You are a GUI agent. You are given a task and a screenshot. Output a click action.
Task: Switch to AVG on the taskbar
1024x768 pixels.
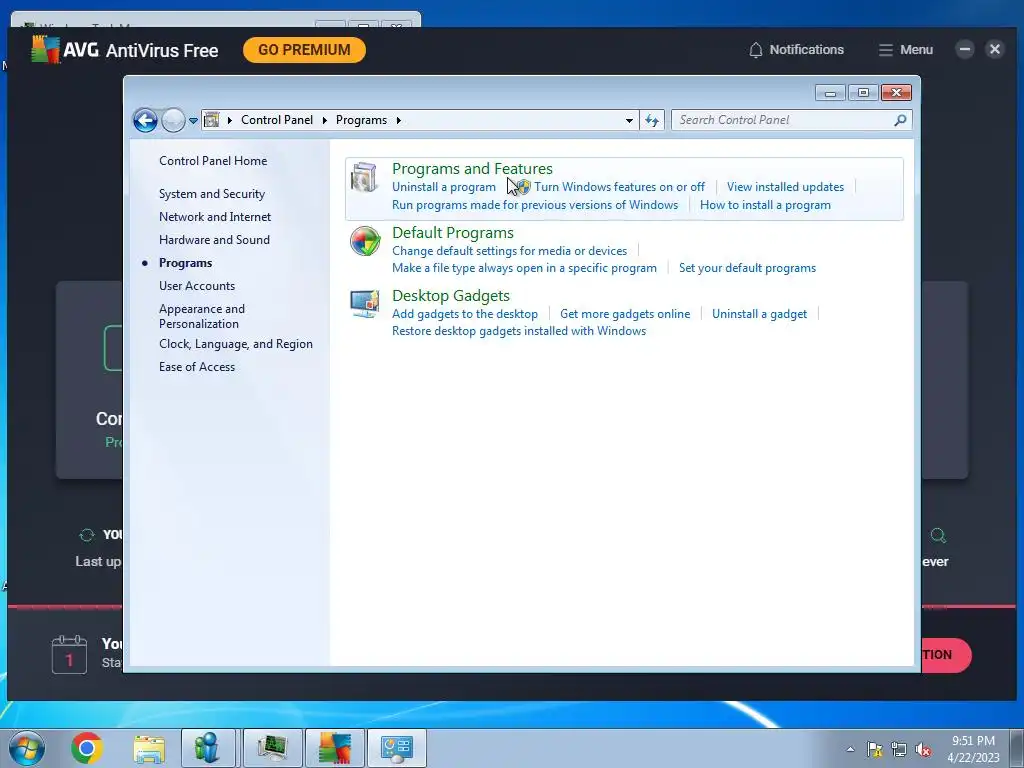334,748
